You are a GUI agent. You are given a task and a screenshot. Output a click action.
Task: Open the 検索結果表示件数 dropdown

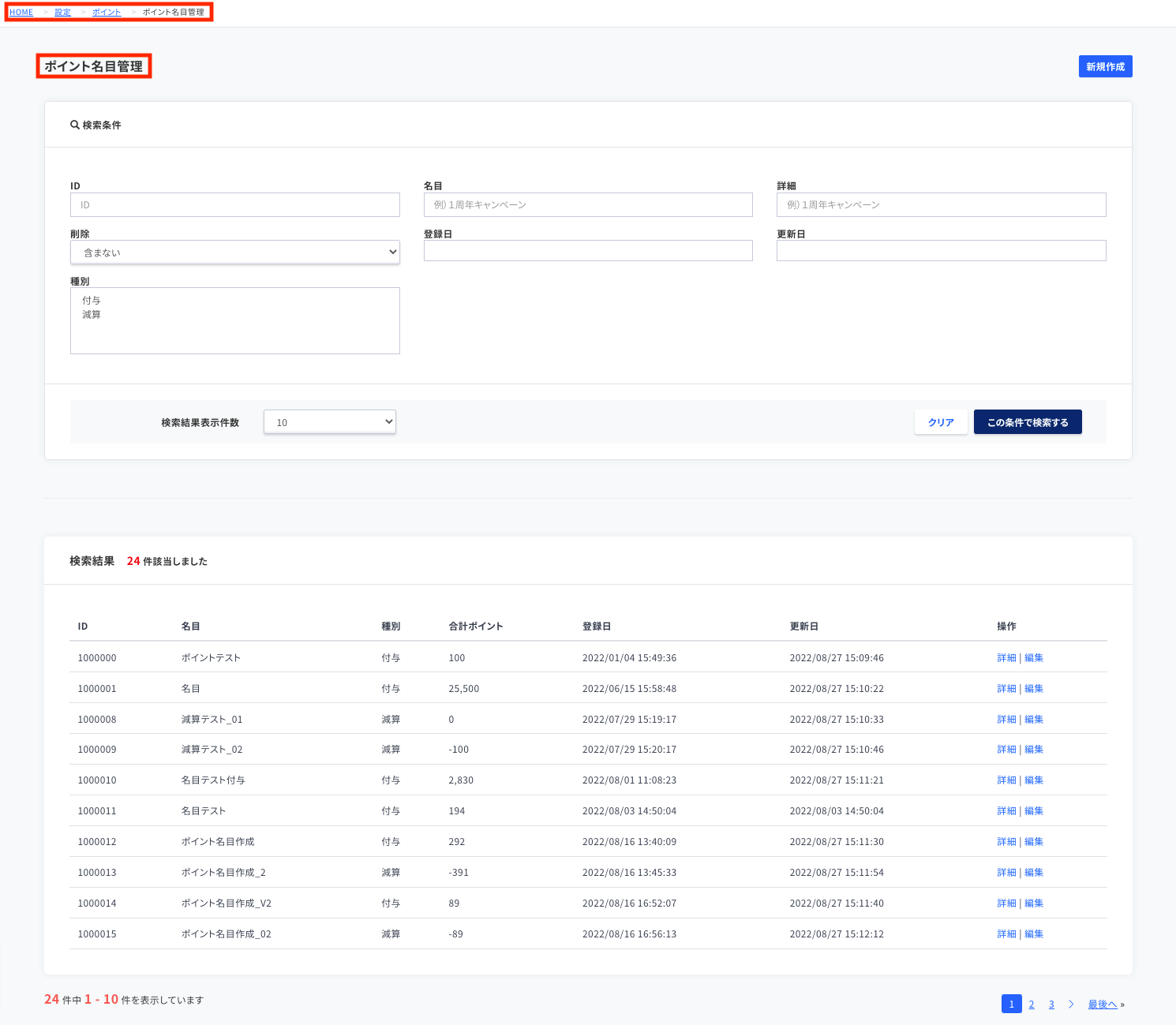(x=330, y=422)
